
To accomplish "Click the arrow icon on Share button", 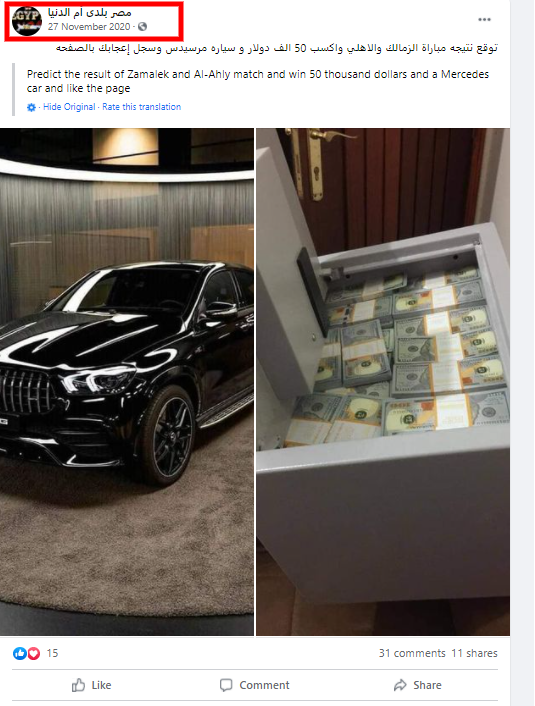I will [x=400, y=685].
